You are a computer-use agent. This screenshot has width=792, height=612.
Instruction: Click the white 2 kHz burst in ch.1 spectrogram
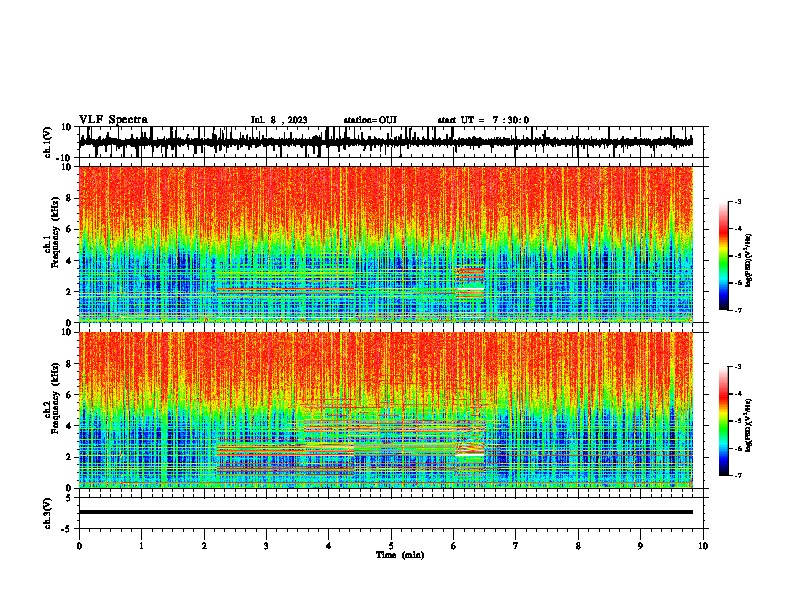[470, 289]
